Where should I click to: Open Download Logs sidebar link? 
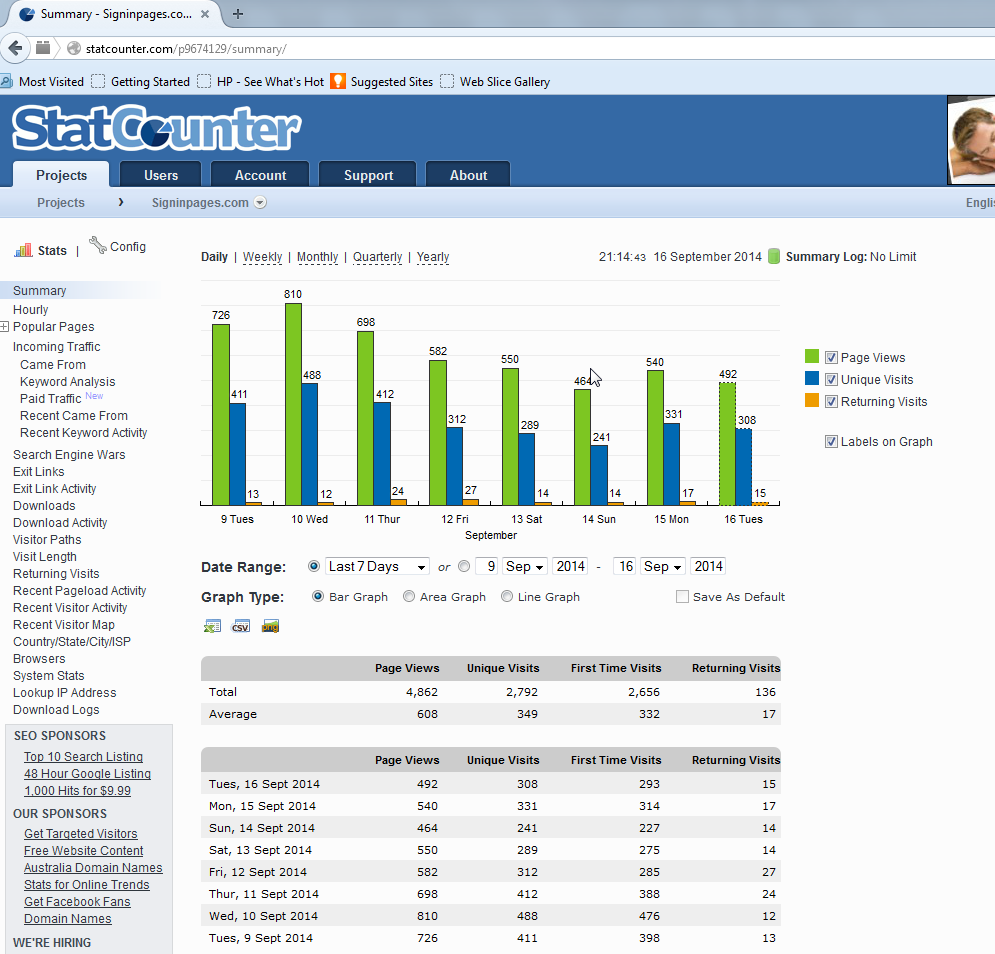coord(56,710)
